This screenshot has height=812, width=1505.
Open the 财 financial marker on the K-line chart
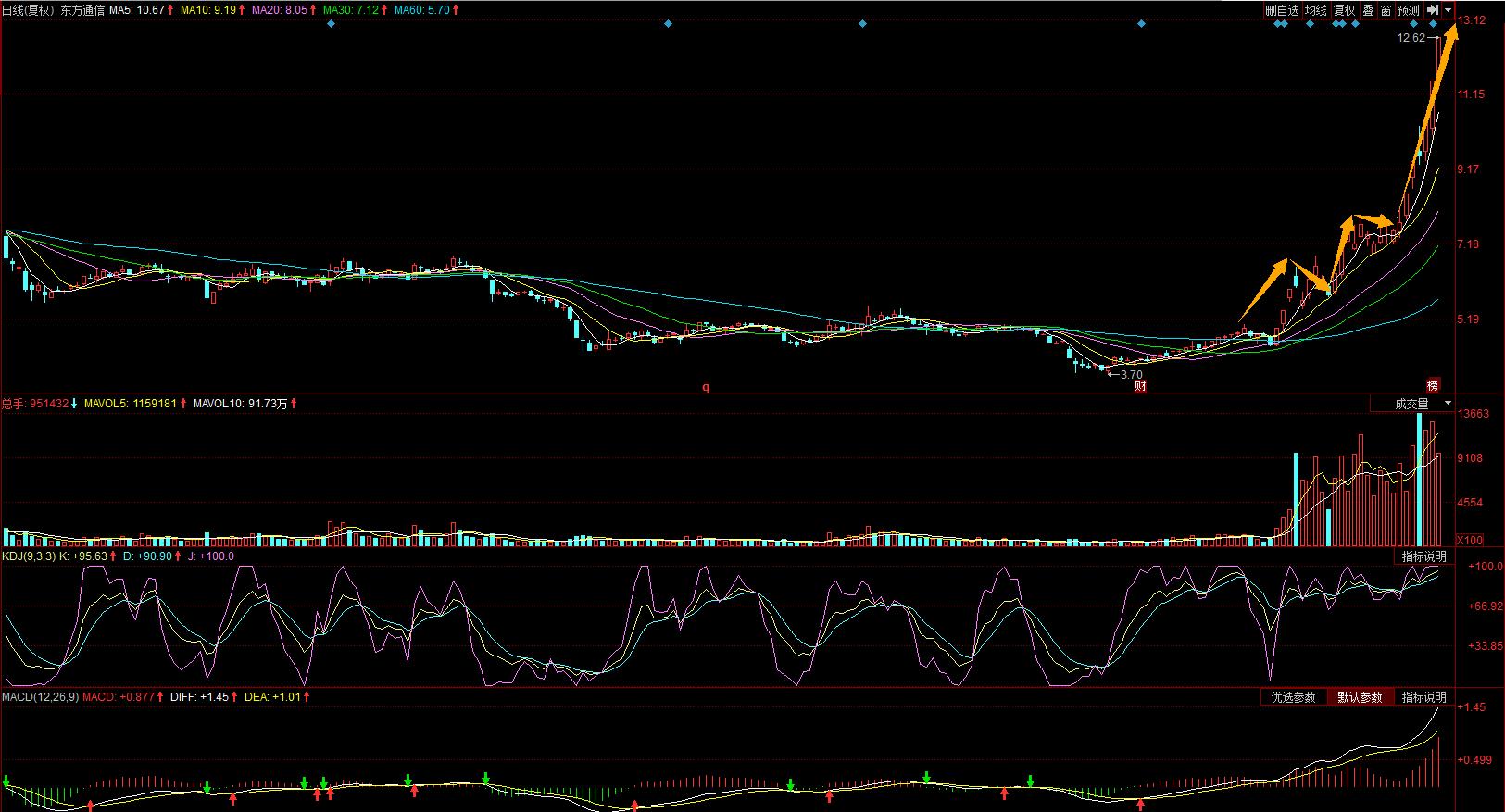click(1140, 386)
